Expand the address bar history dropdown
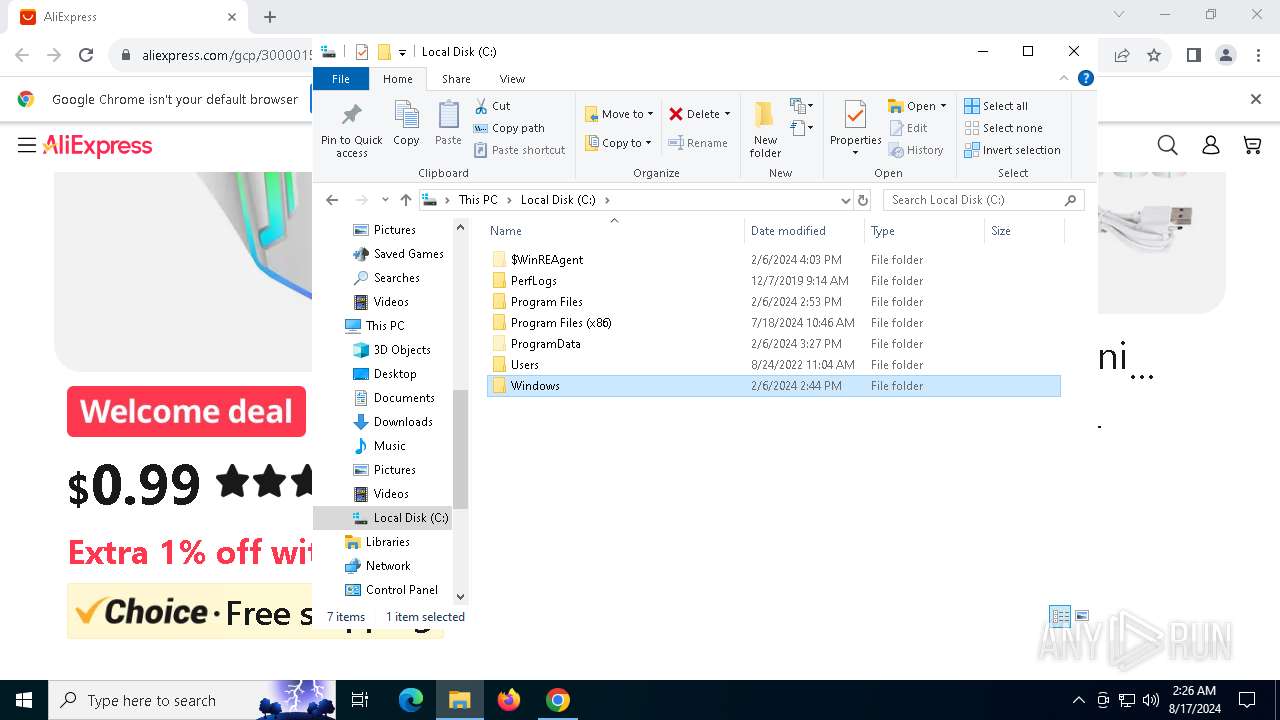The height and width of the screenshot is (720, 1280). [x=845, y=200]
